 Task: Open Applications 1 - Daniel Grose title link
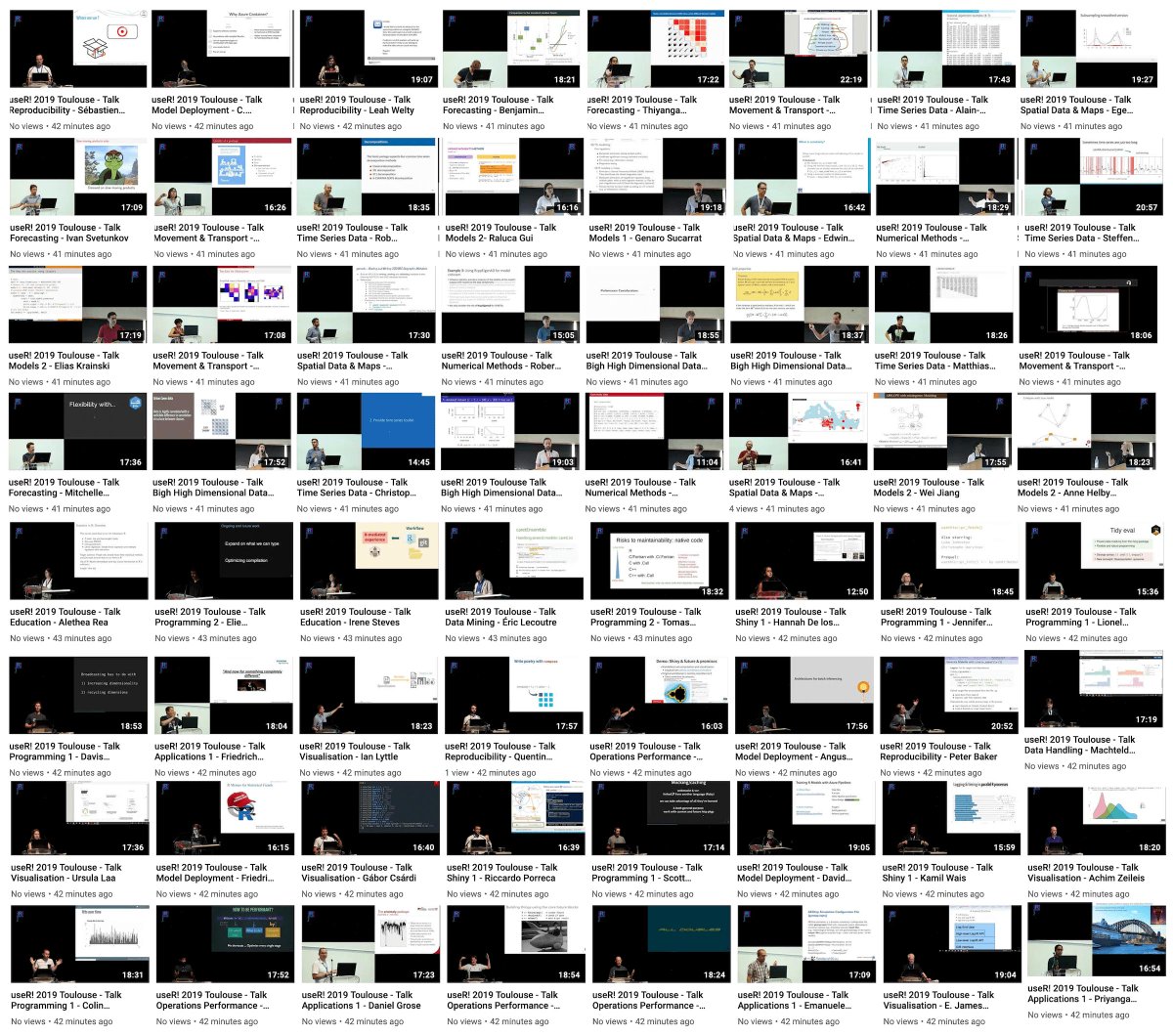point(361,1000)
